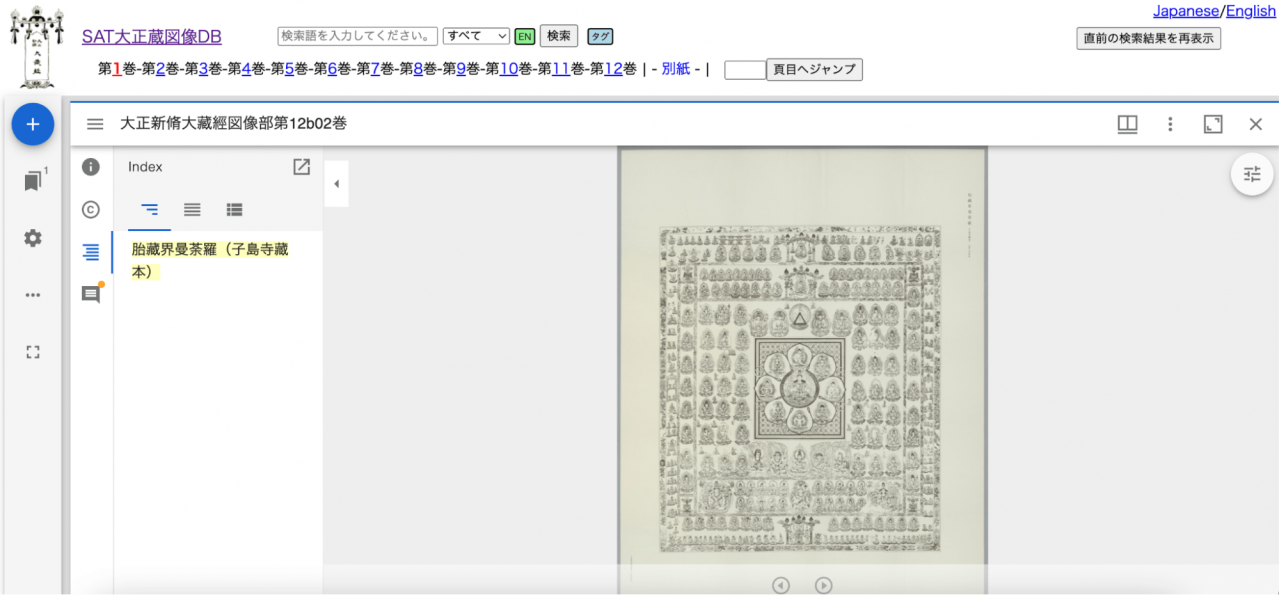Open the three-dot workspace options in the left rail

click(33, 295)
